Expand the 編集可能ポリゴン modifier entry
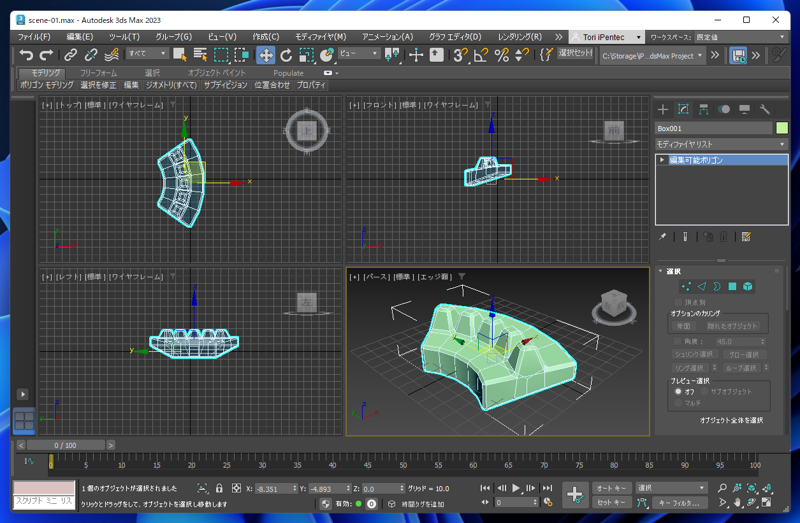Image resolution: width=800 pixels, height=523 pixels. (x=662, y=160)
